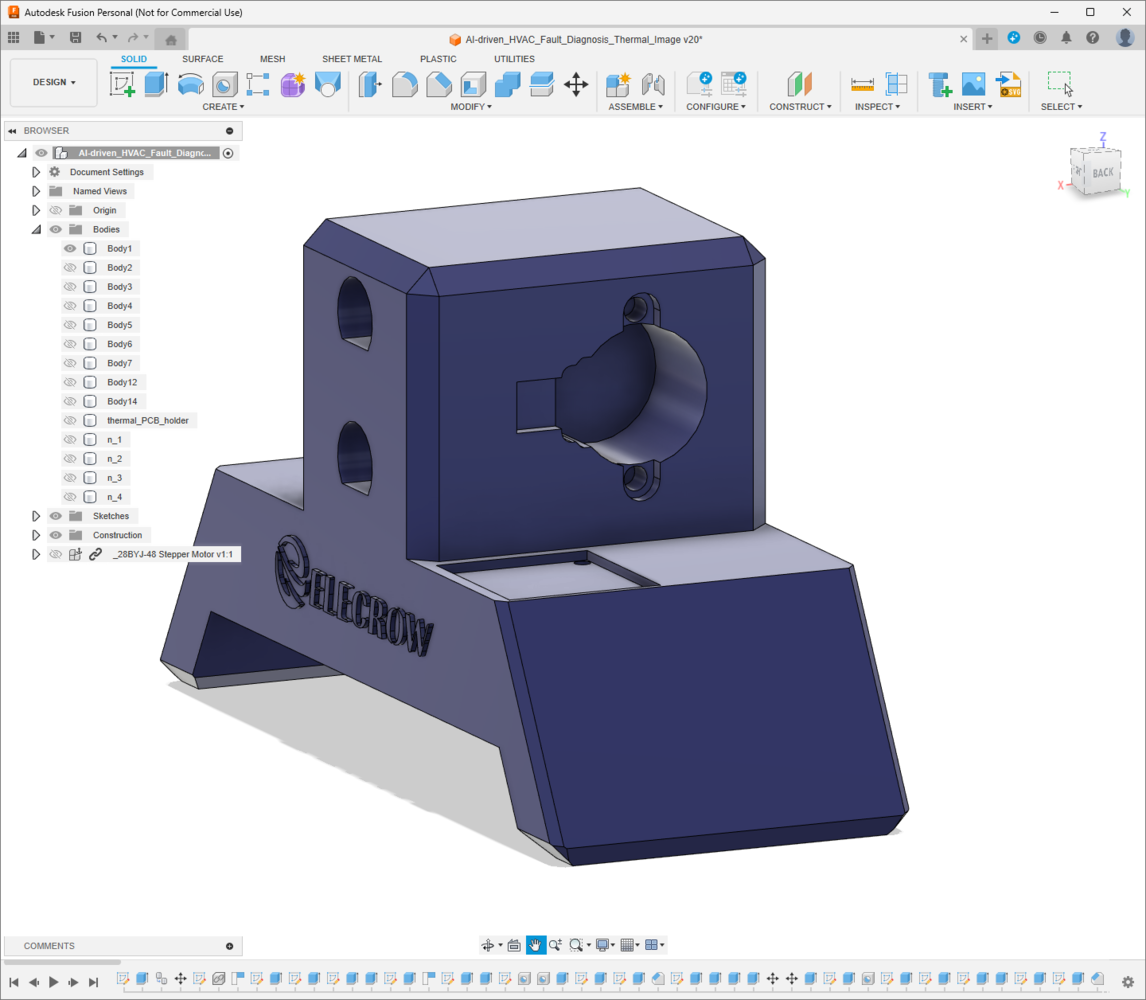Open the MODIFY menu

pos(471,107)
